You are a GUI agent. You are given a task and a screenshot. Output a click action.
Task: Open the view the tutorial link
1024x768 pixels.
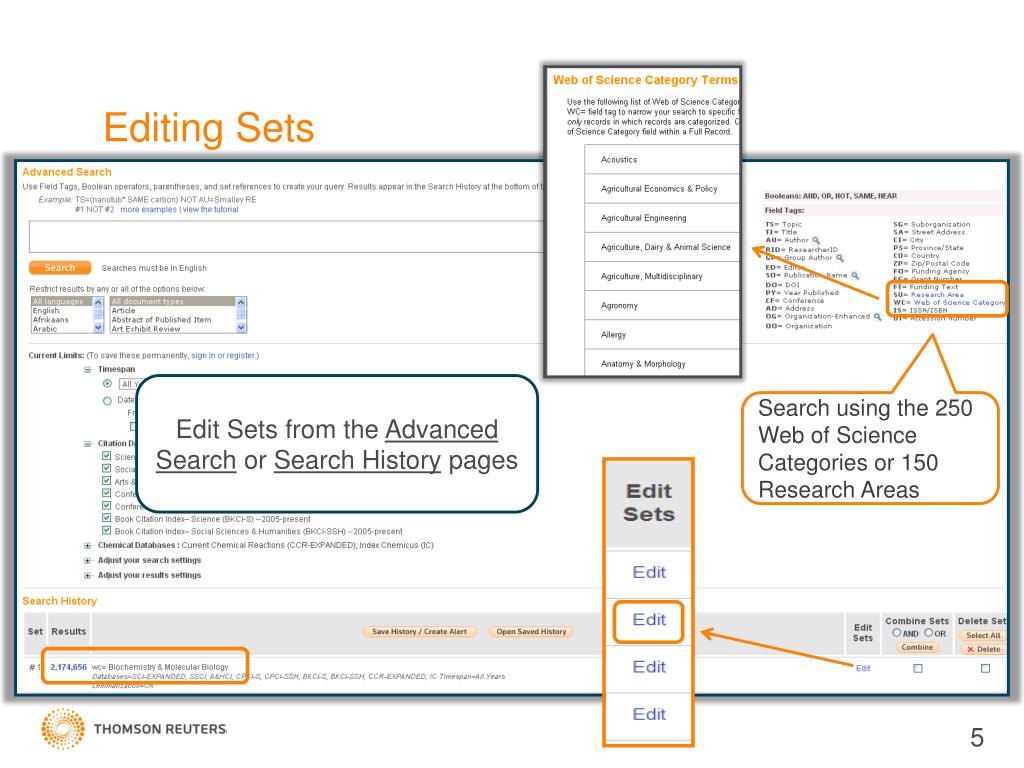(210, 210)
